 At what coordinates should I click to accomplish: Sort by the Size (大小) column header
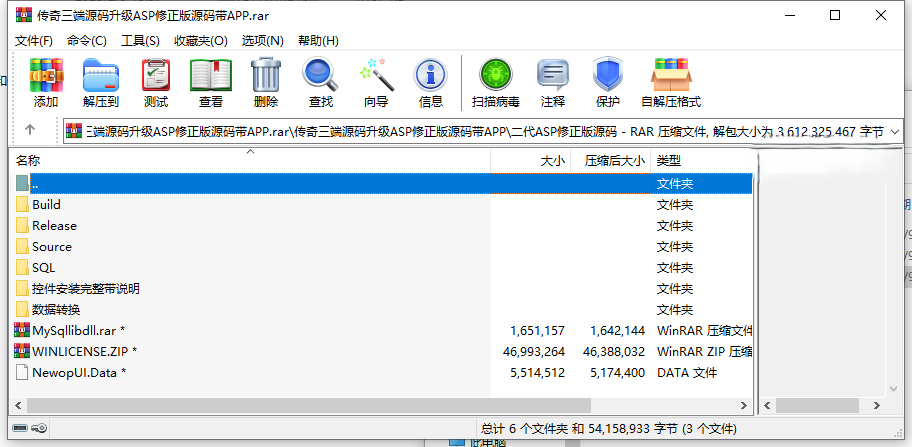coord(552,160)
